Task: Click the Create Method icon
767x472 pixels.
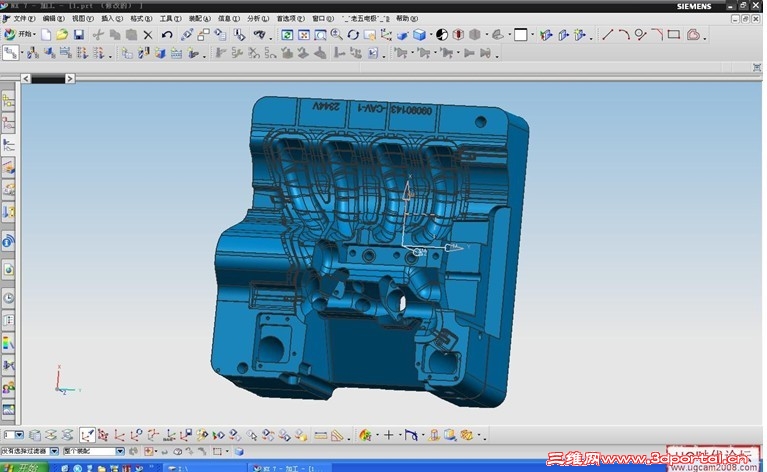Action: pos(176,53)
